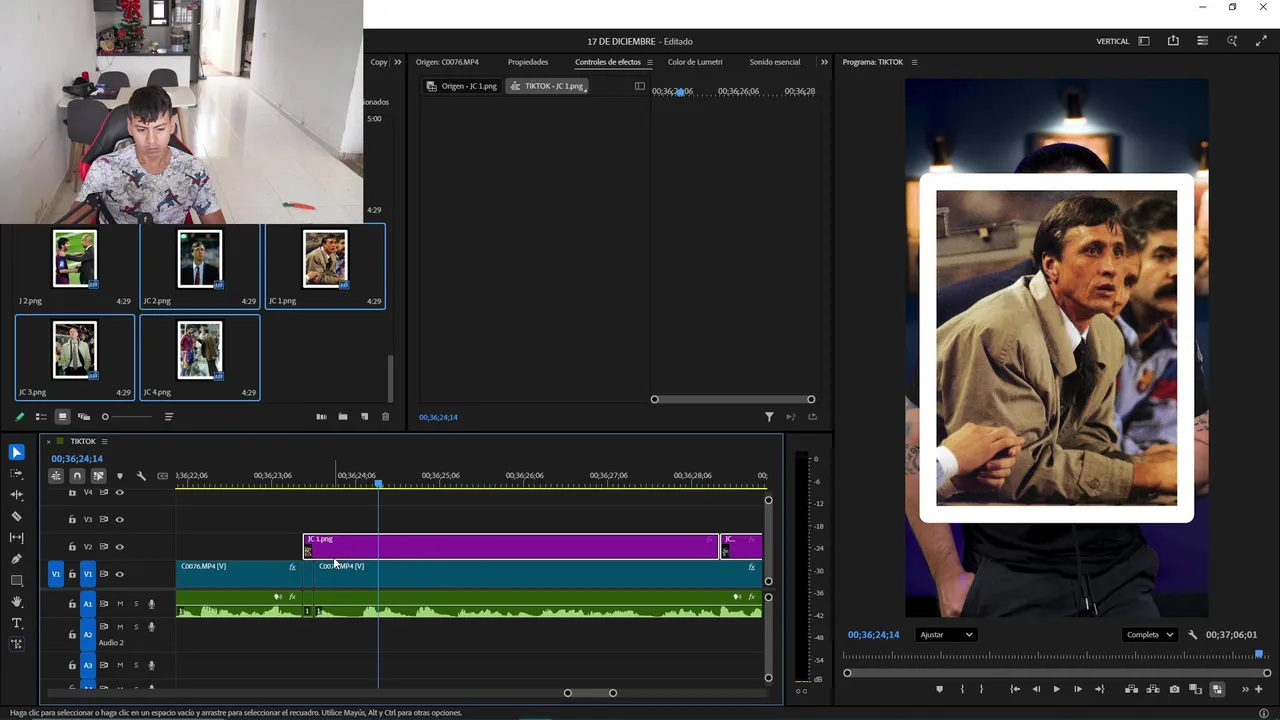The image size is (1280, 720).
Task: Select the Type text tool
Action: click(x=16, y=623)
